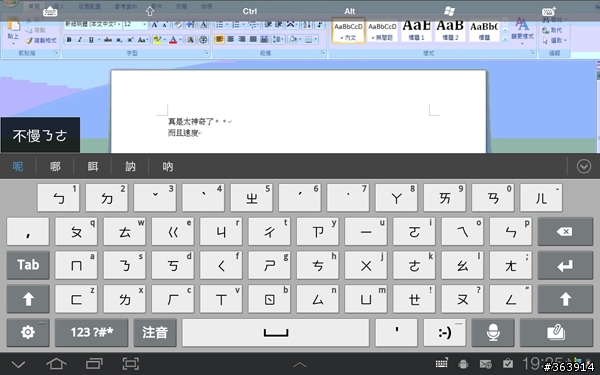
Task: Toggle the left Shift key on keyboard
Action: pos(28,299)
